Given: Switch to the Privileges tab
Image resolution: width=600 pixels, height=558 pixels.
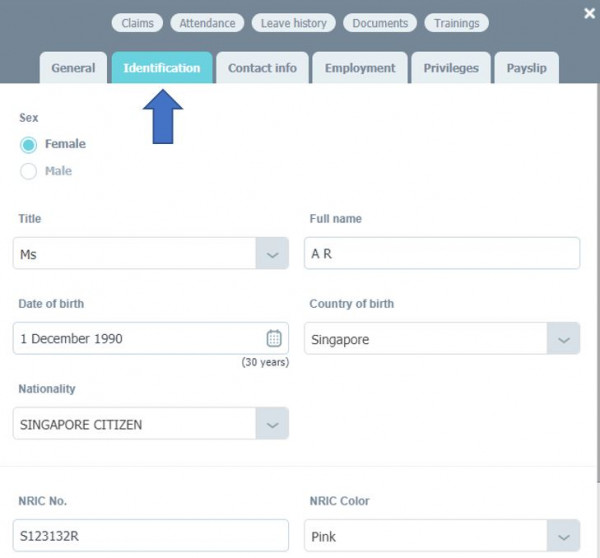Looking at the screenshot, I should coord(451,68).
